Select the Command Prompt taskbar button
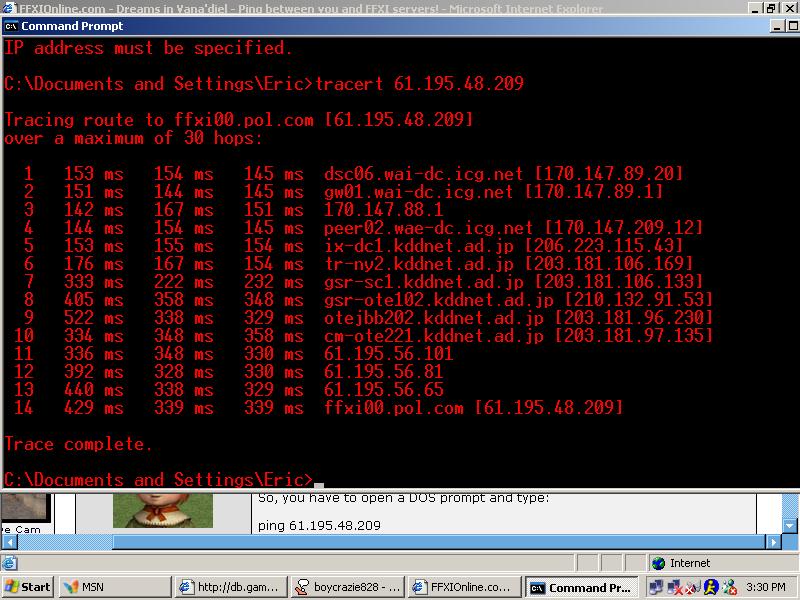Screen dimensions: 800x600 pyautogui.click(x=581, y=587)
